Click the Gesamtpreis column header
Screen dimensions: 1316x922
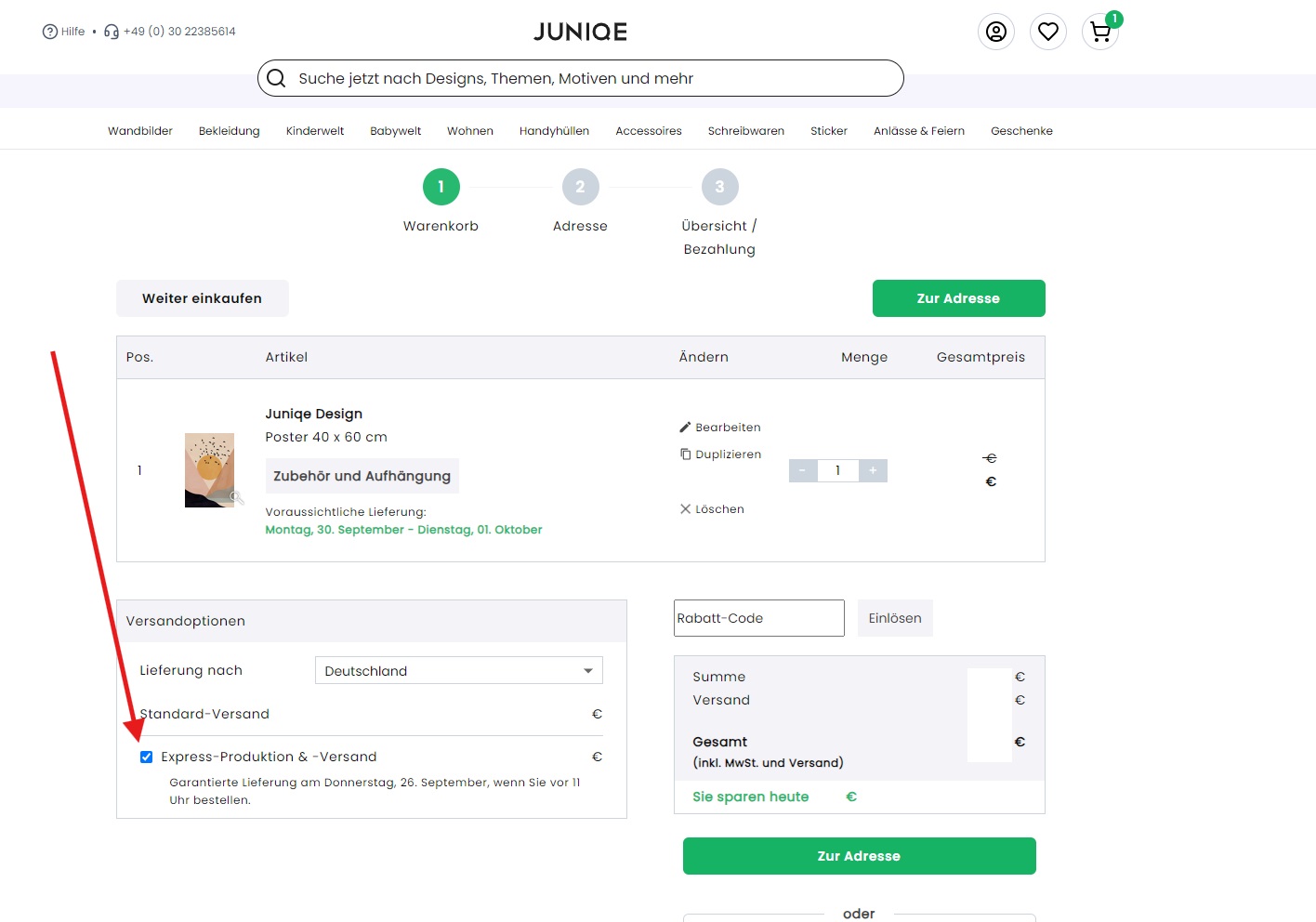[981, 357]
